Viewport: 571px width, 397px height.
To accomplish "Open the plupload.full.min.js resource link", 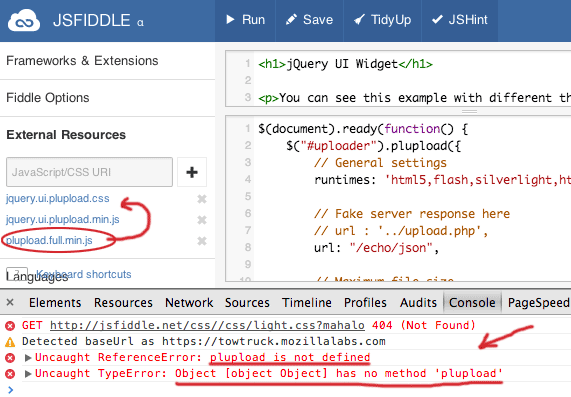I will coord(49,240).
